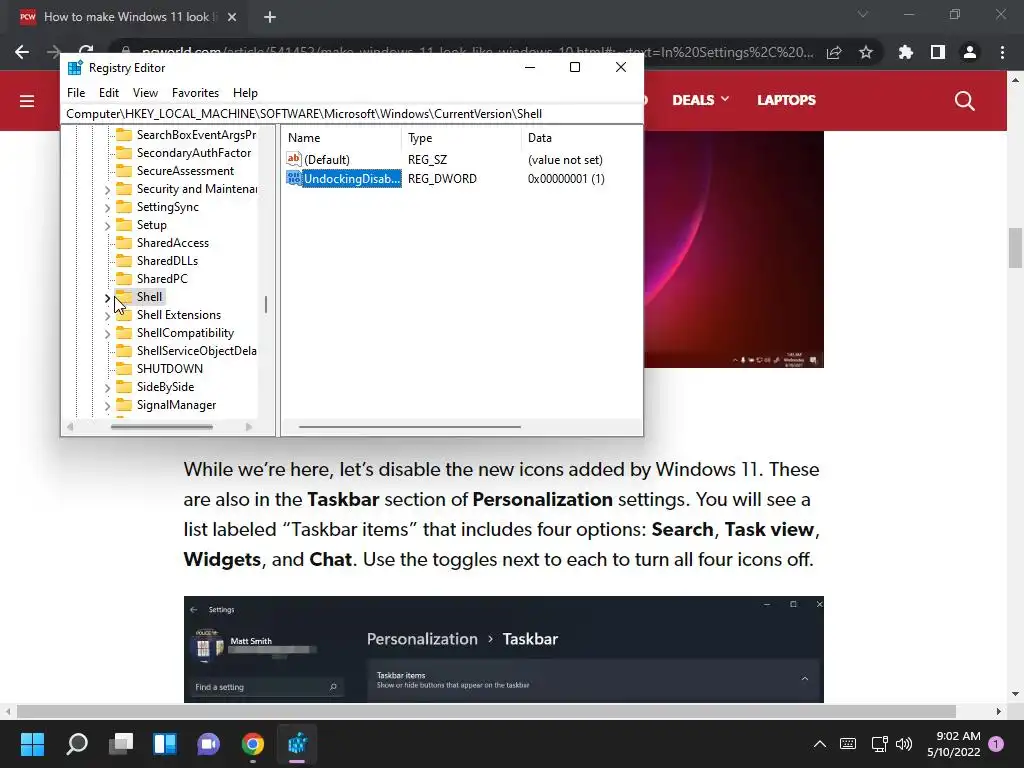Open Chrome profile avatar

click(970, 52)
